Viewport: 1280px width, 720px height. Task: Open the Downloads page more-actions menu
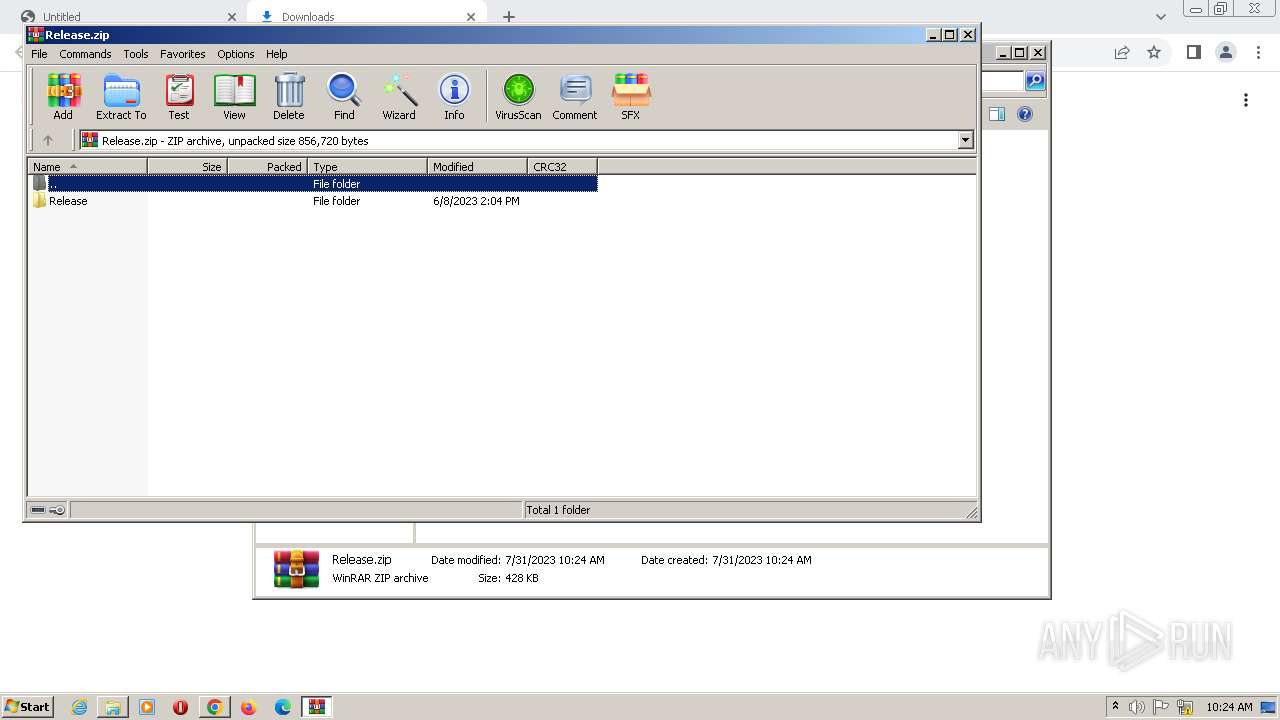(x=1246, y=100)
